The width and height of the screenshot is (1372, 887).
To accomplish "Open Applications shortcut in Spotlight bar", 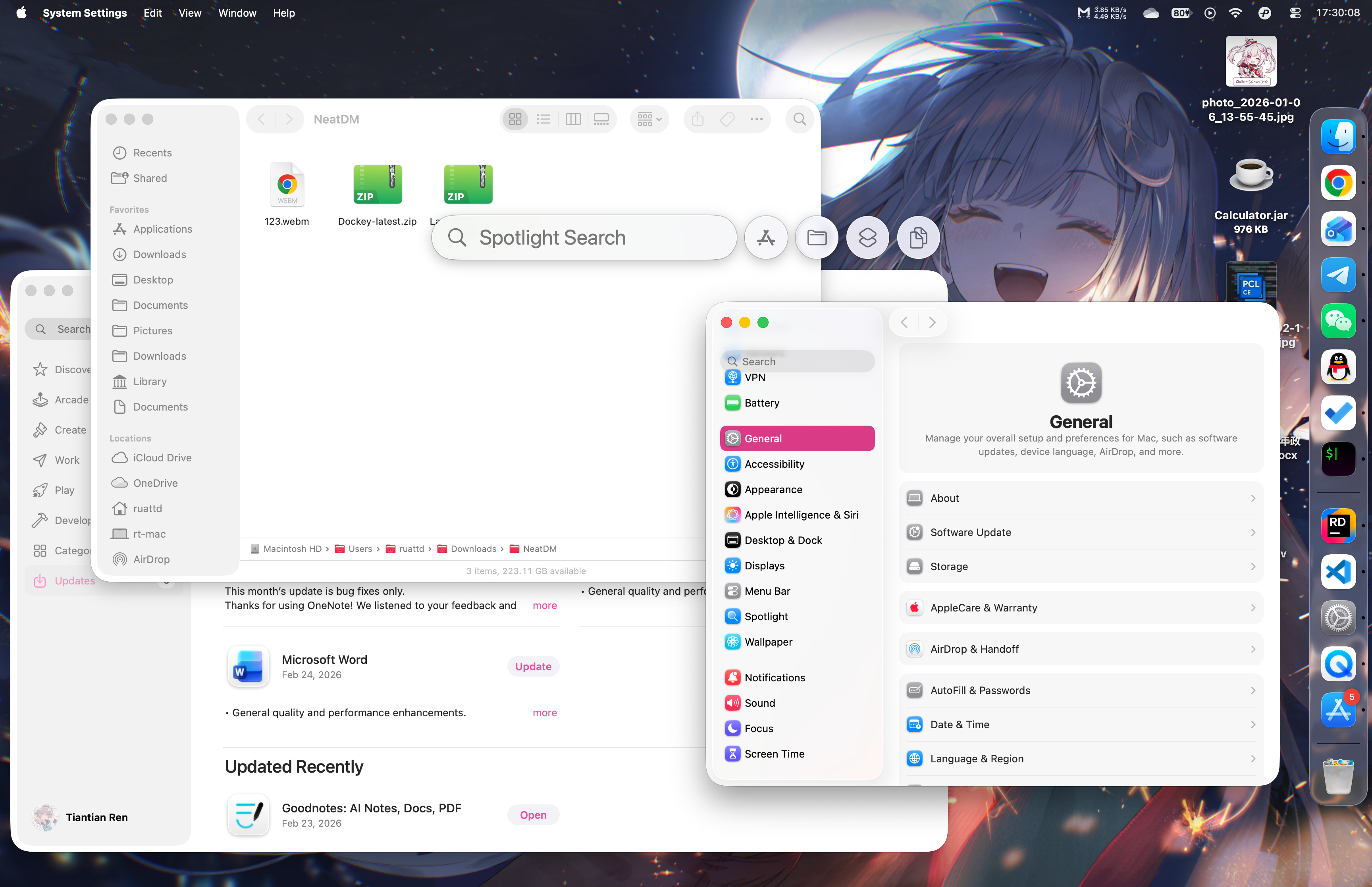I will [766, 237].
